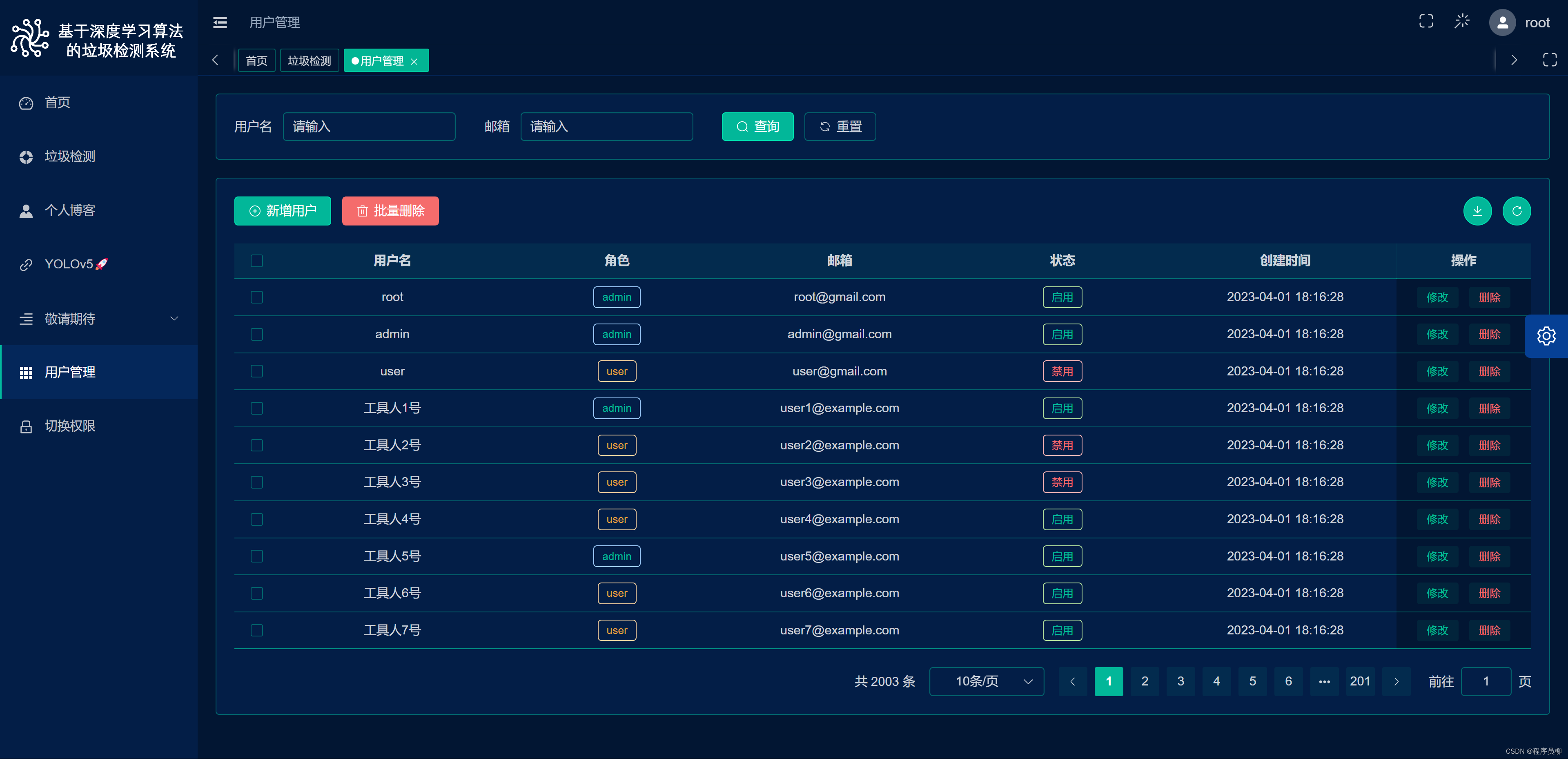This screenshot has height=759, width=1568.
Task: Click 删除 for user@gmail.com row
Action: pos(1490,371)
